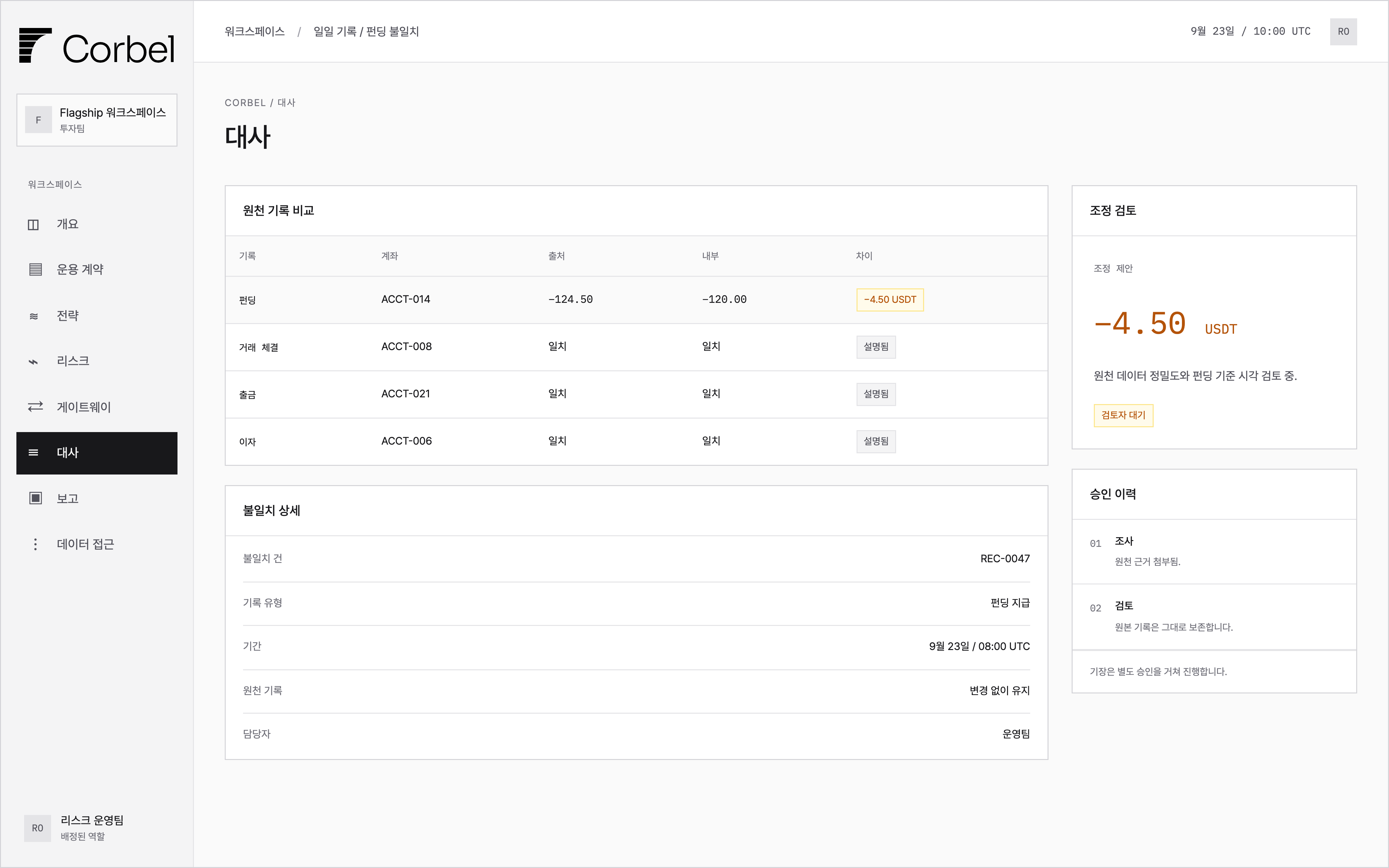
Task: Click the Corbel logo icon
Action: 35,45
